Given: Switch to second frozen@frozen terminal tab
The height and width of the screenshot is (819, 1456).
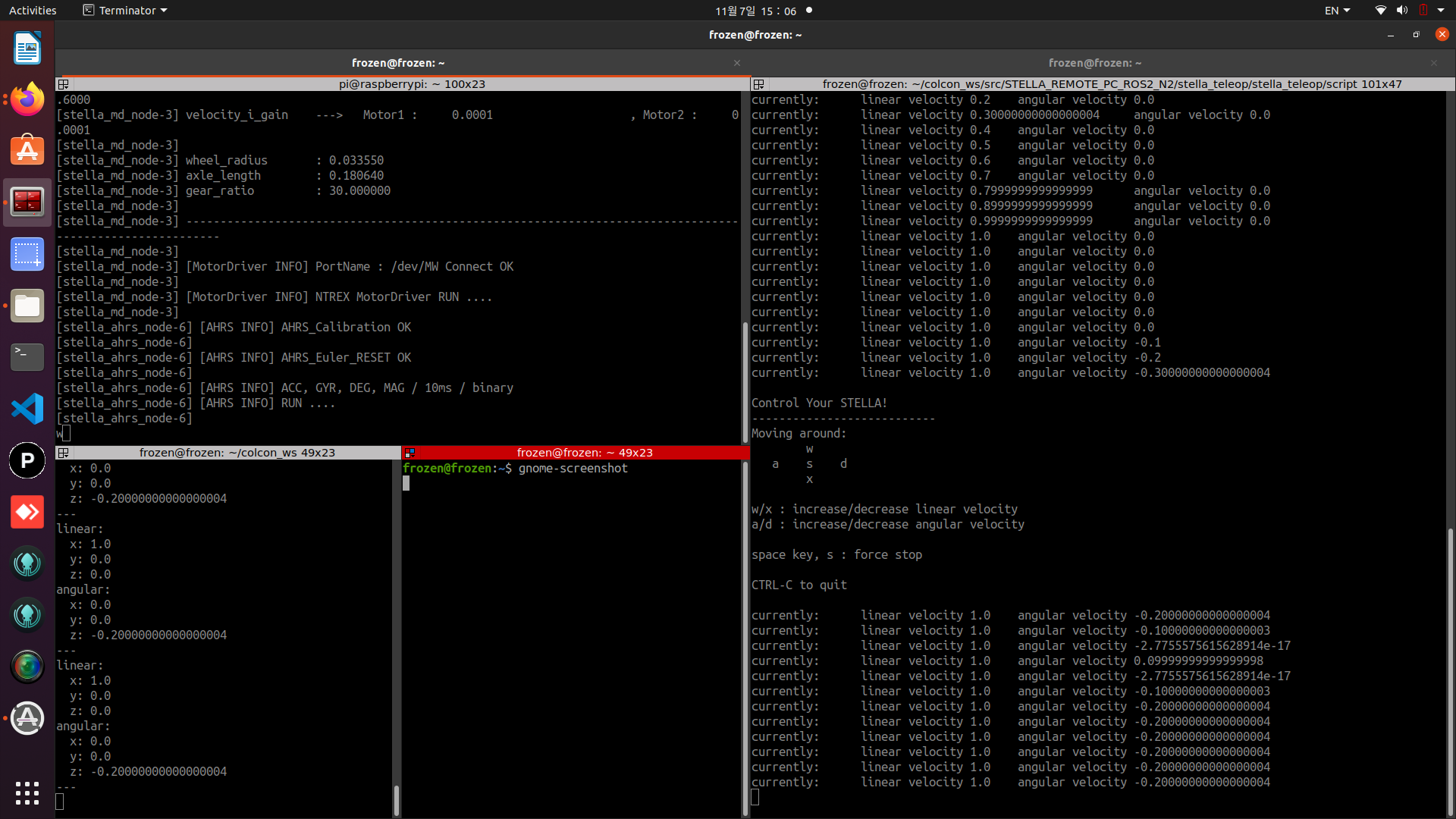Looking at the screenshot, I should pyautogui.click(x=1094, y=63).
